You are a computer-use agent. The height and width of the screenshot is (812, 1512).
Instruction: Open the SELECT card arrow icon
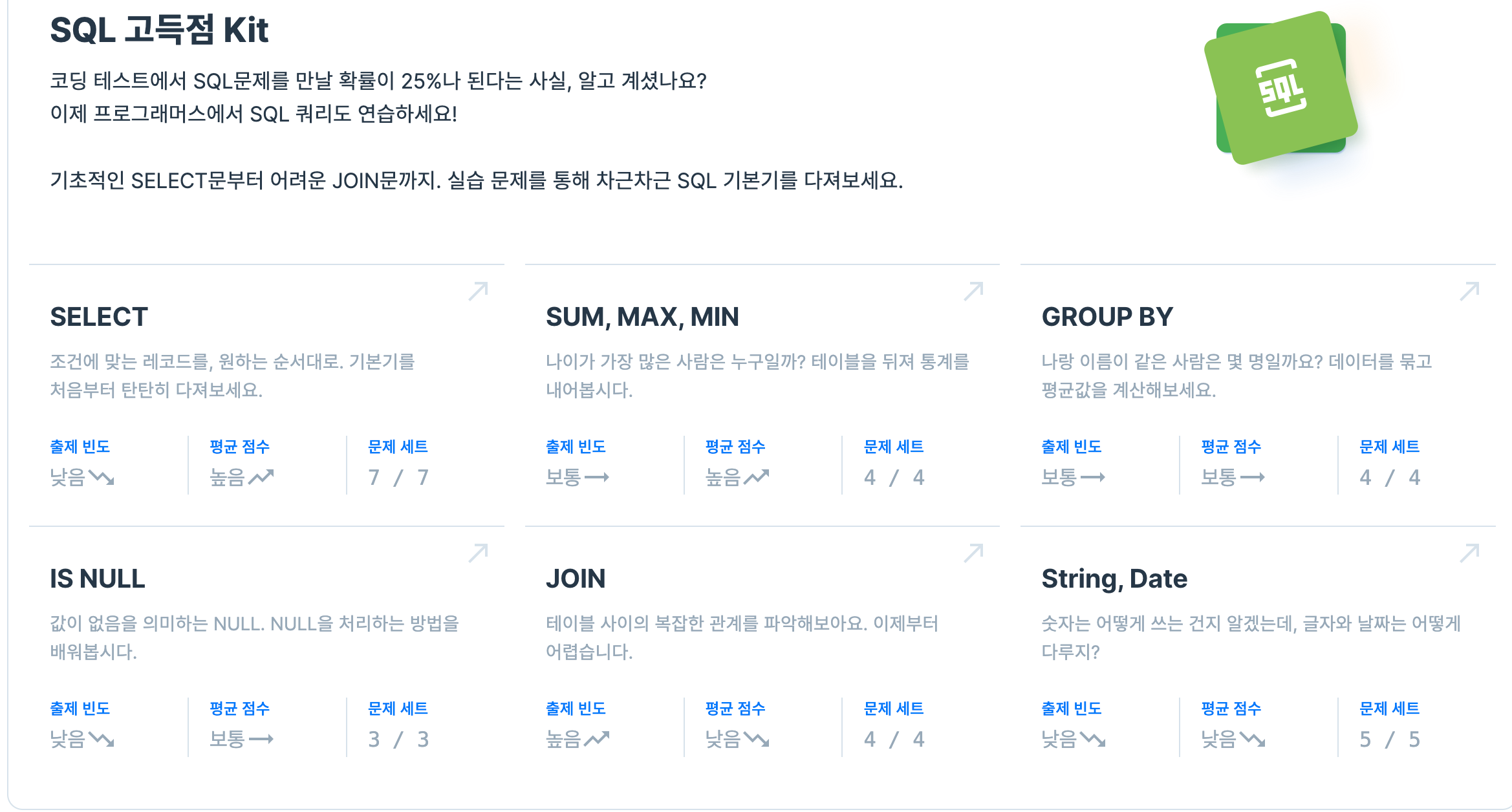click(x=478, y=292)
